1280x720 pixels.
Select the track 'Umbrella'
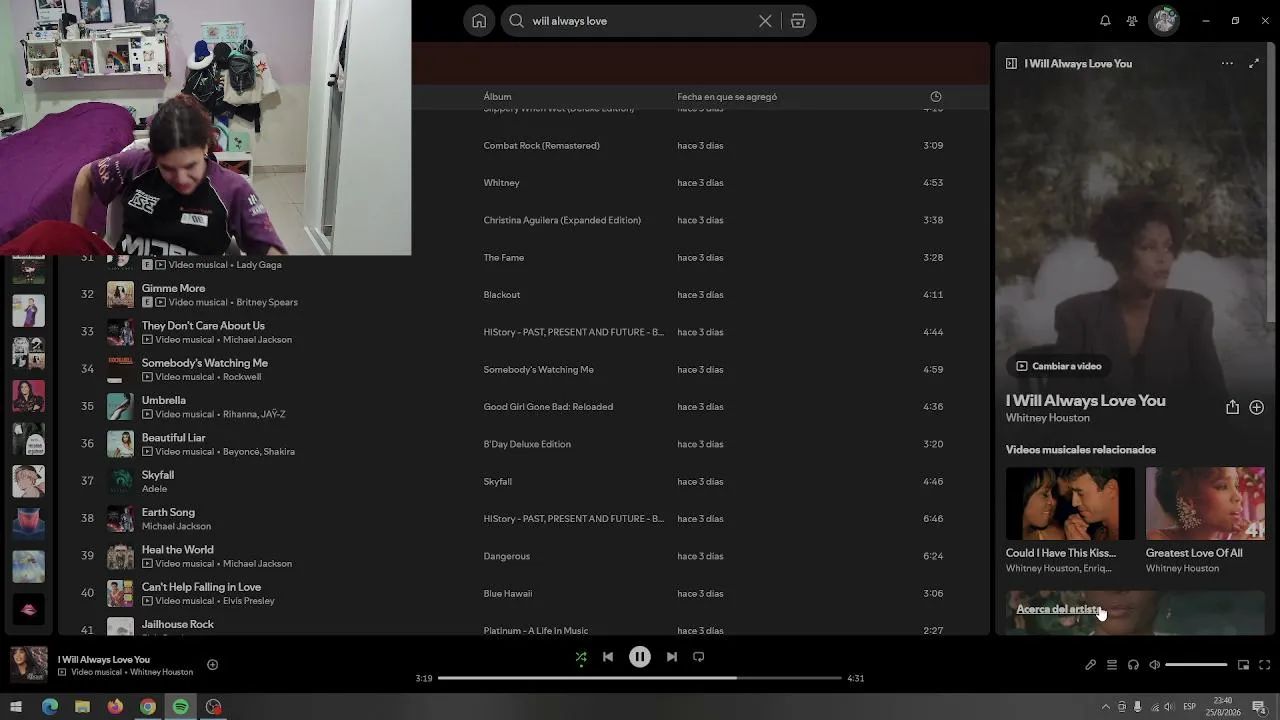[x=164, y=400]
